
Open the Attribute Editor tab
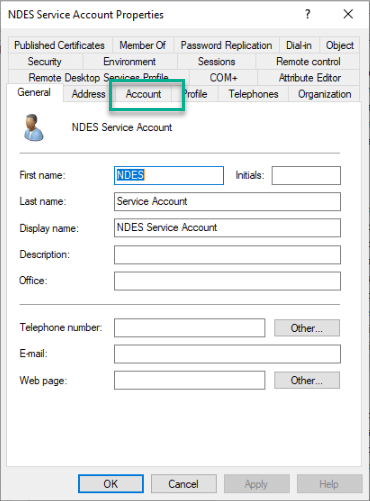click(x=309, y=77)
